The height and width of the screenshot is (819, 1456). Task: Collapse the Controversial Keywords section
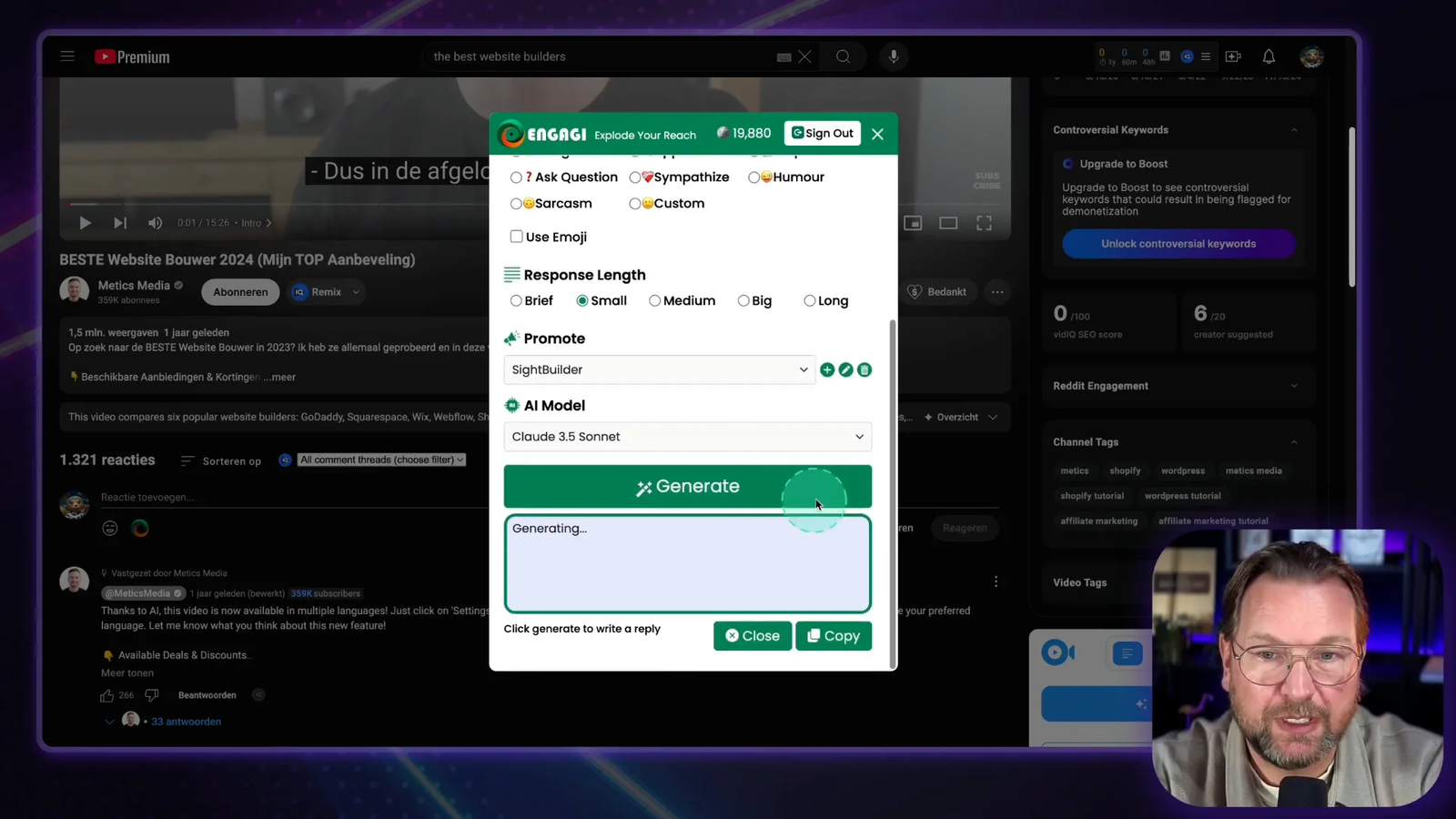click(x=1294, y=130)
